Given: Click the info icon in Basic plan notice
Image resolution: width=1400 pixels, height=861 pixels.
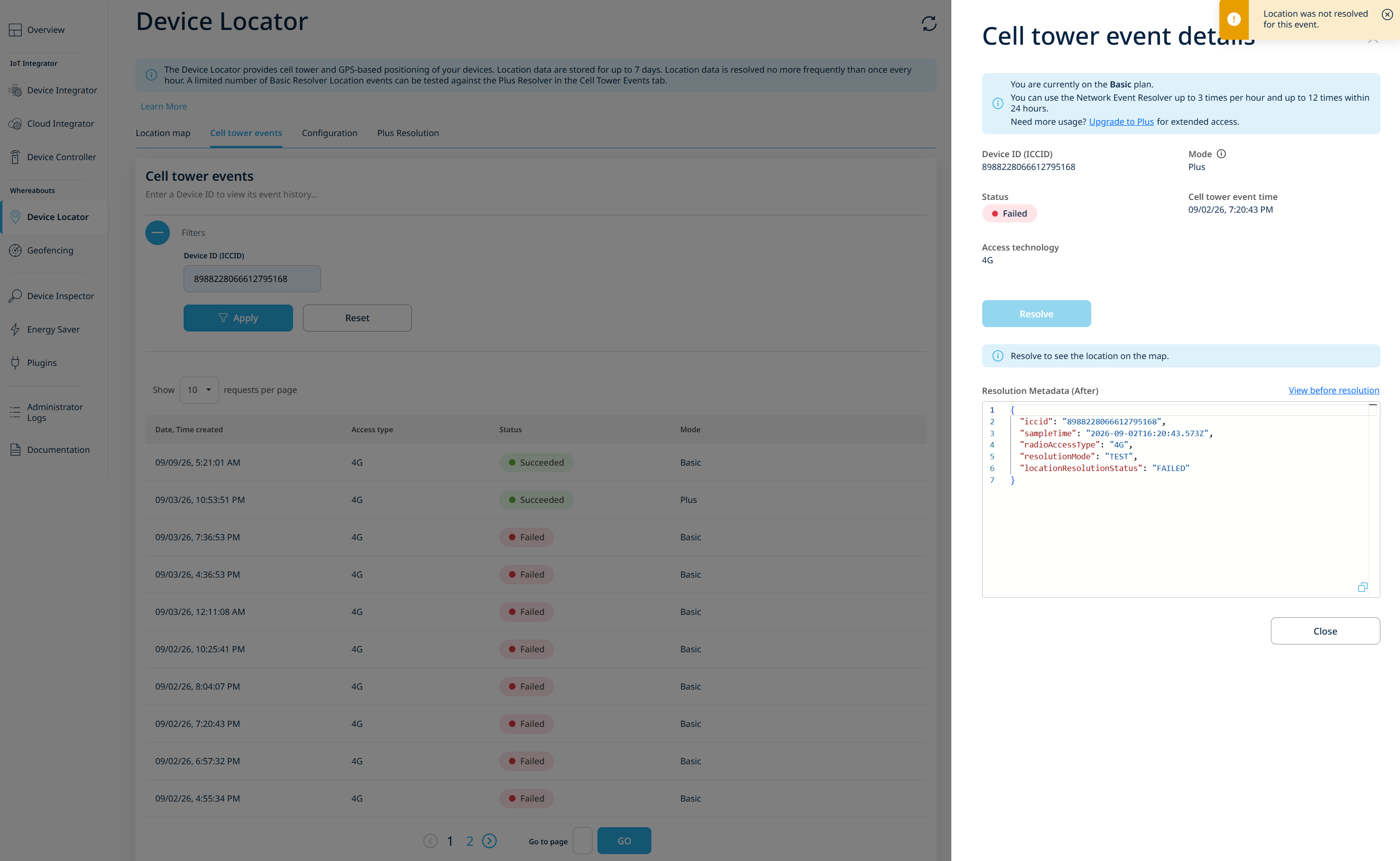Looking at the screenshot, I should click(x=997, y=103).
